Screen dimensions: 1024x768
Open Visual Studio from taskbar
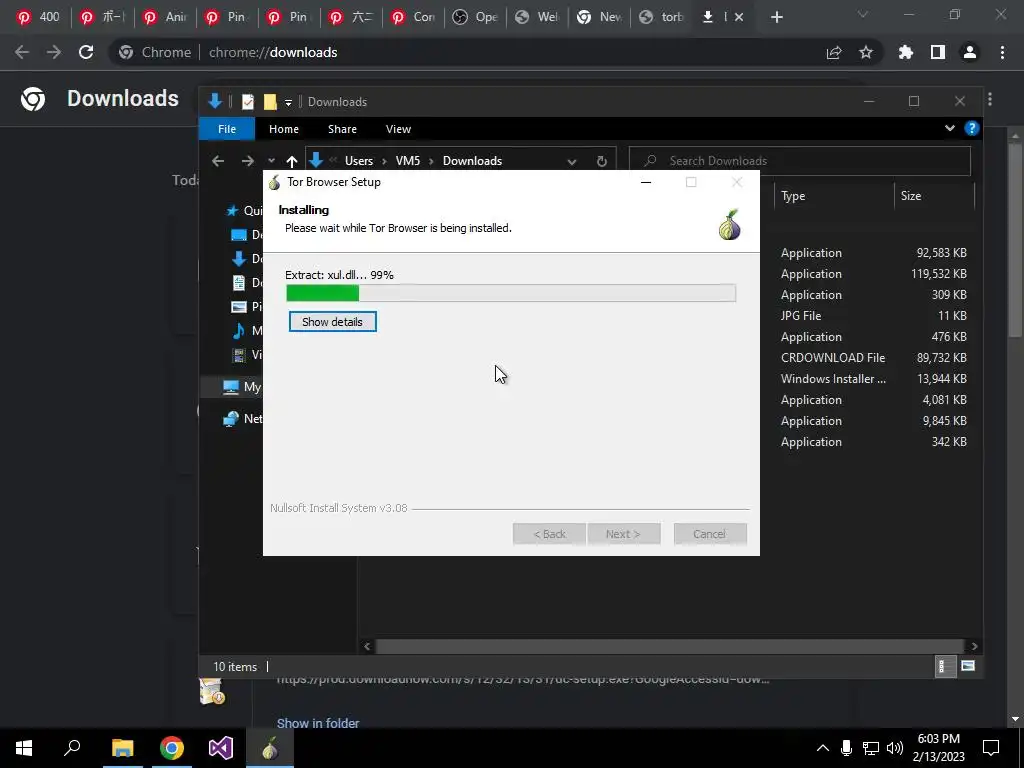click(221, 748)
